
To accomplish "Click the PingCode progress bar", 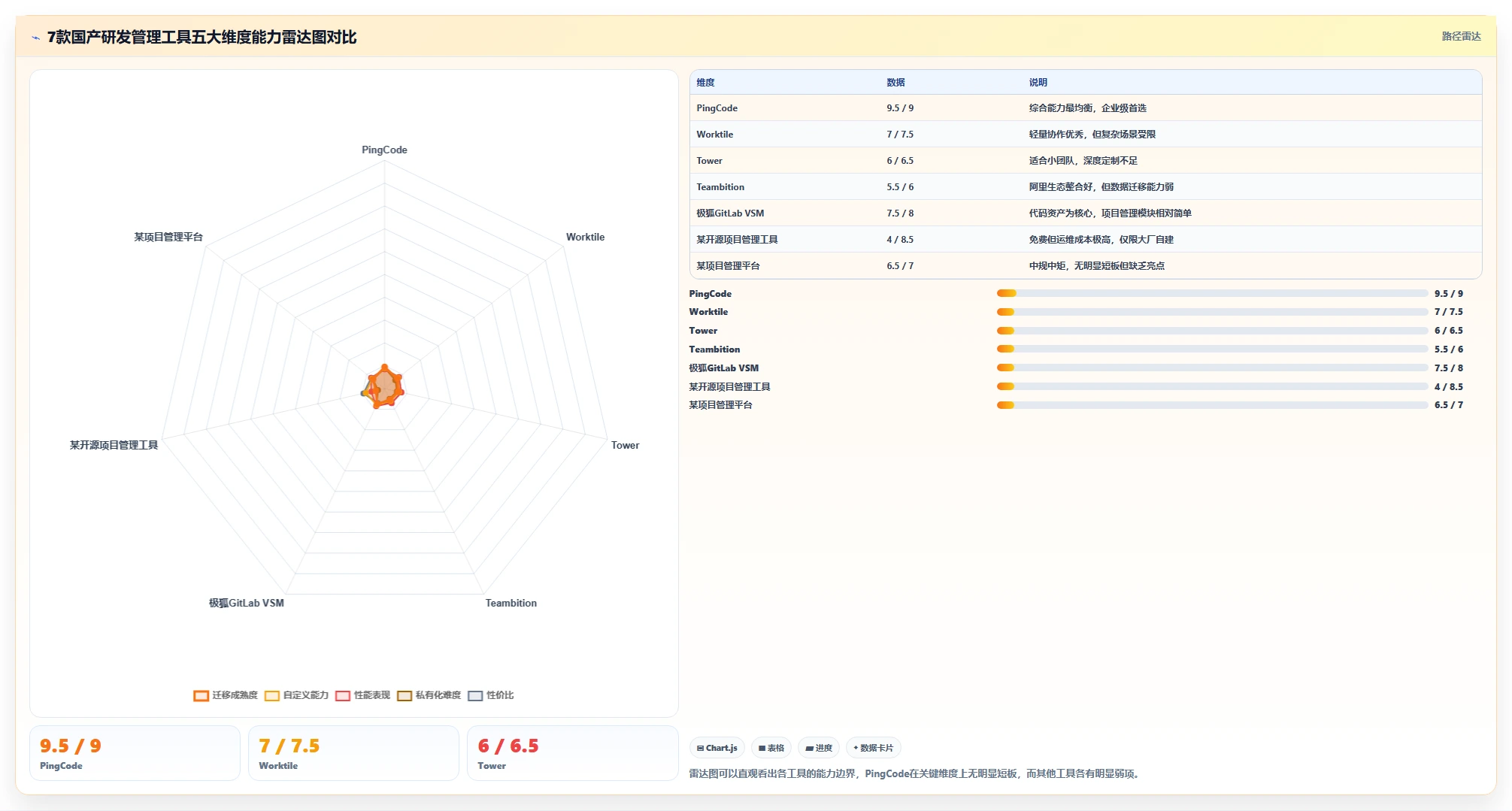I will point(1212,293).
